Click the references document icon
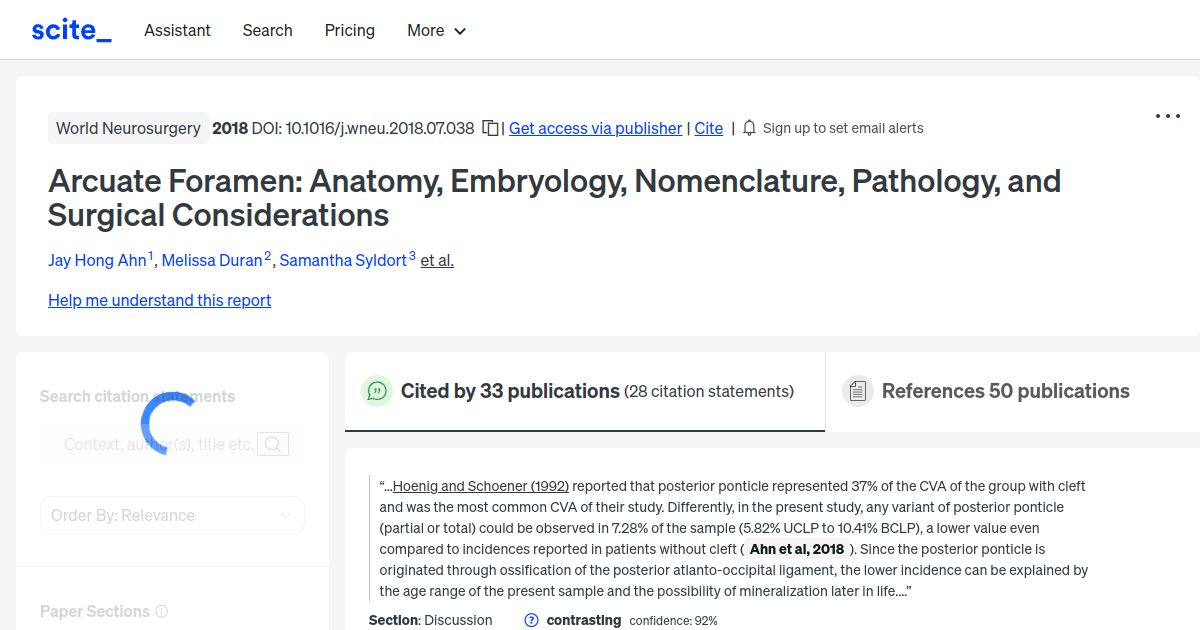Screen dimensions: 1200x630 [858, 390]
